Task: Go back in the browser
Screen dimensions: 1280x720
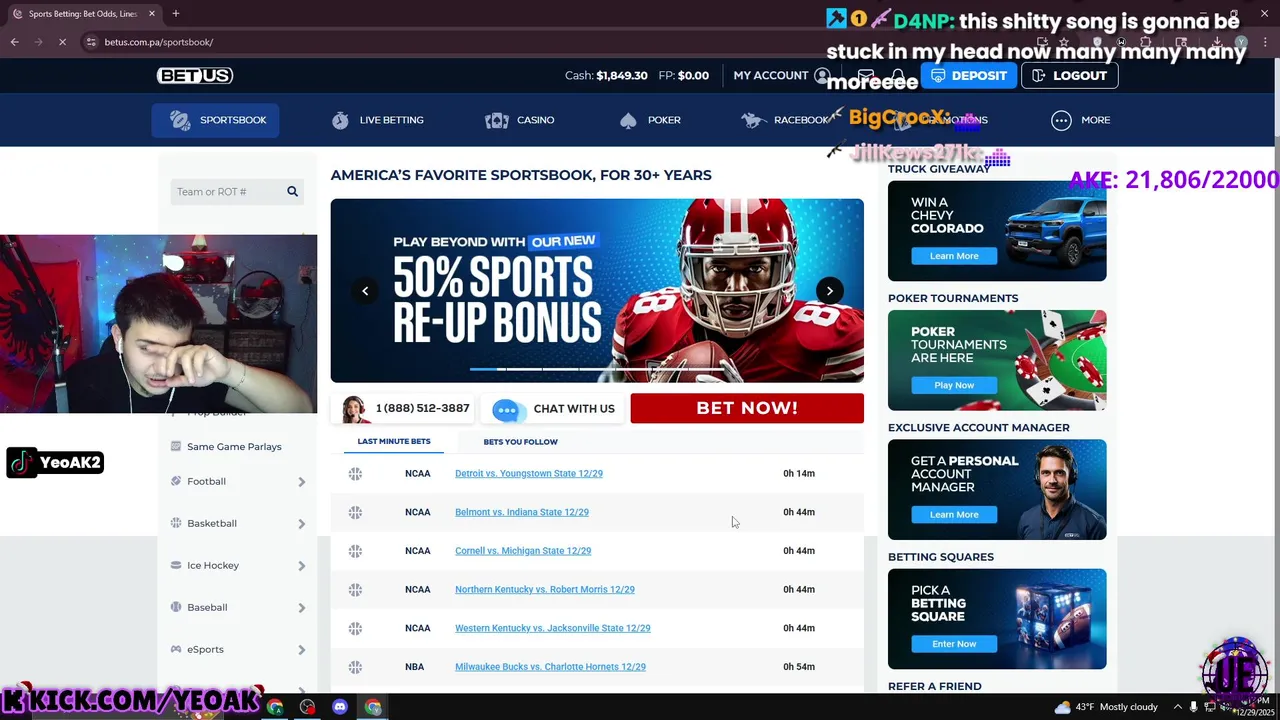Action: (14, 42)
